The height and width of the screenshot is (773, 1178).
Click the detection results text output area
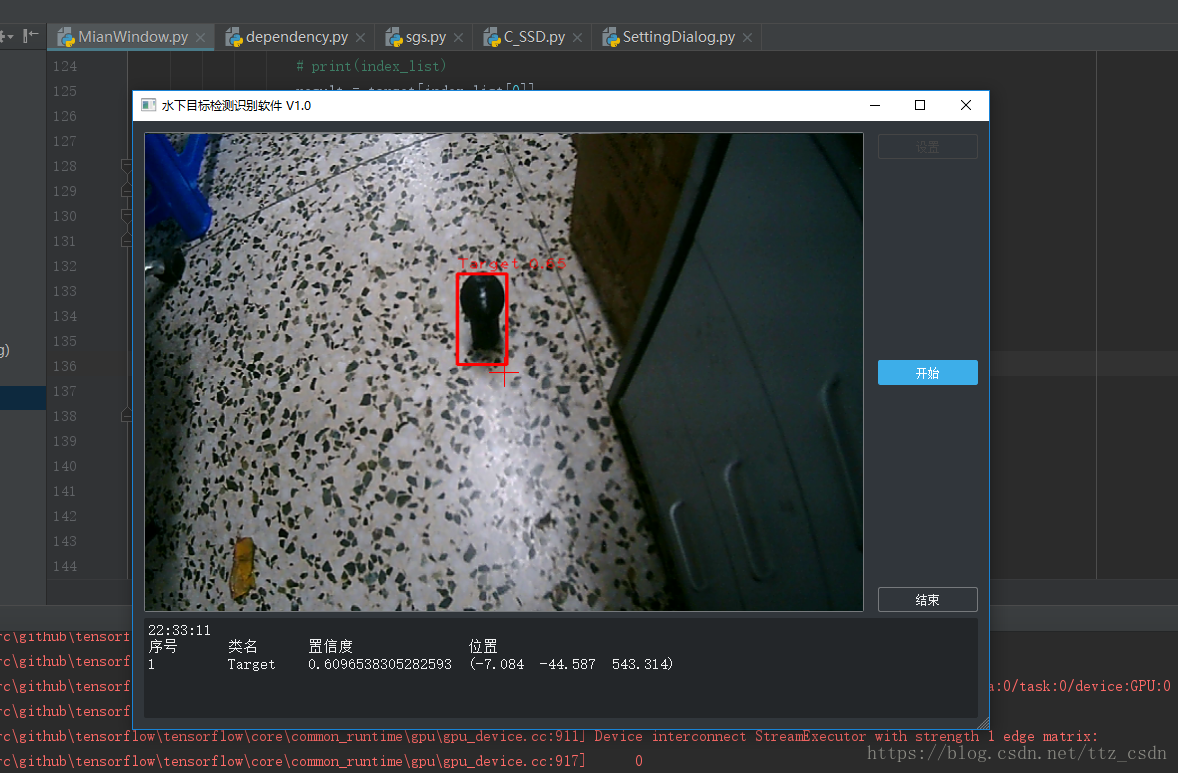click(x=560, y=667)
